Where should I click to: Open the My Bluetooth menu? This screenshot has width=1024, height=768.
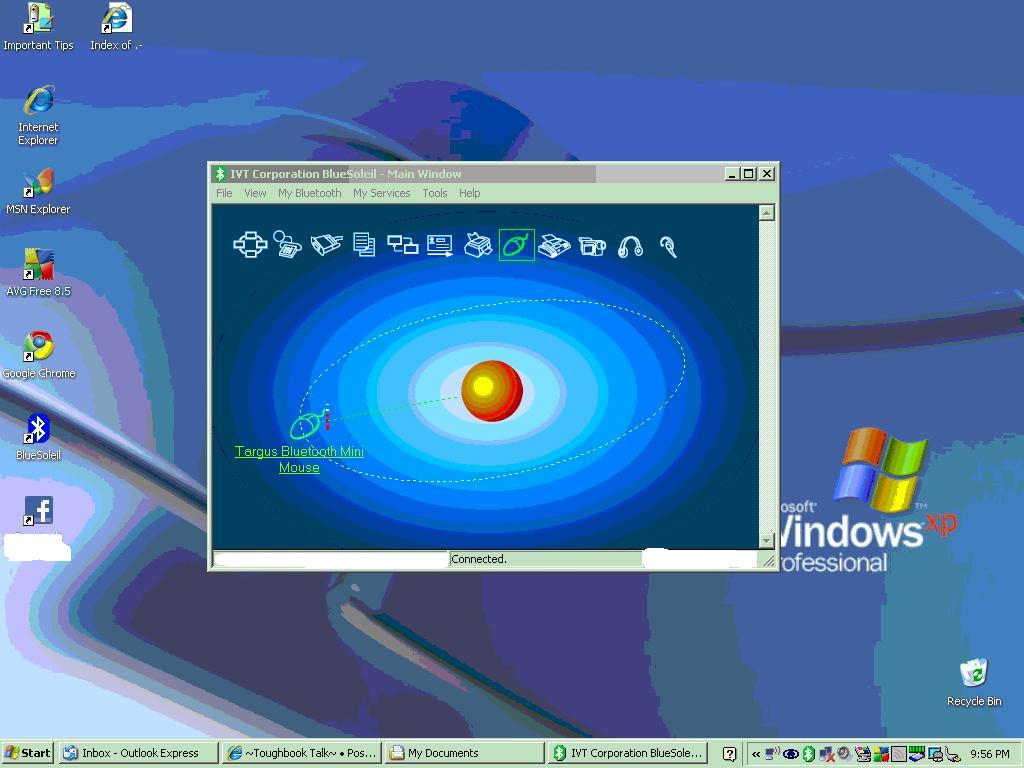[x=310, y=193]
